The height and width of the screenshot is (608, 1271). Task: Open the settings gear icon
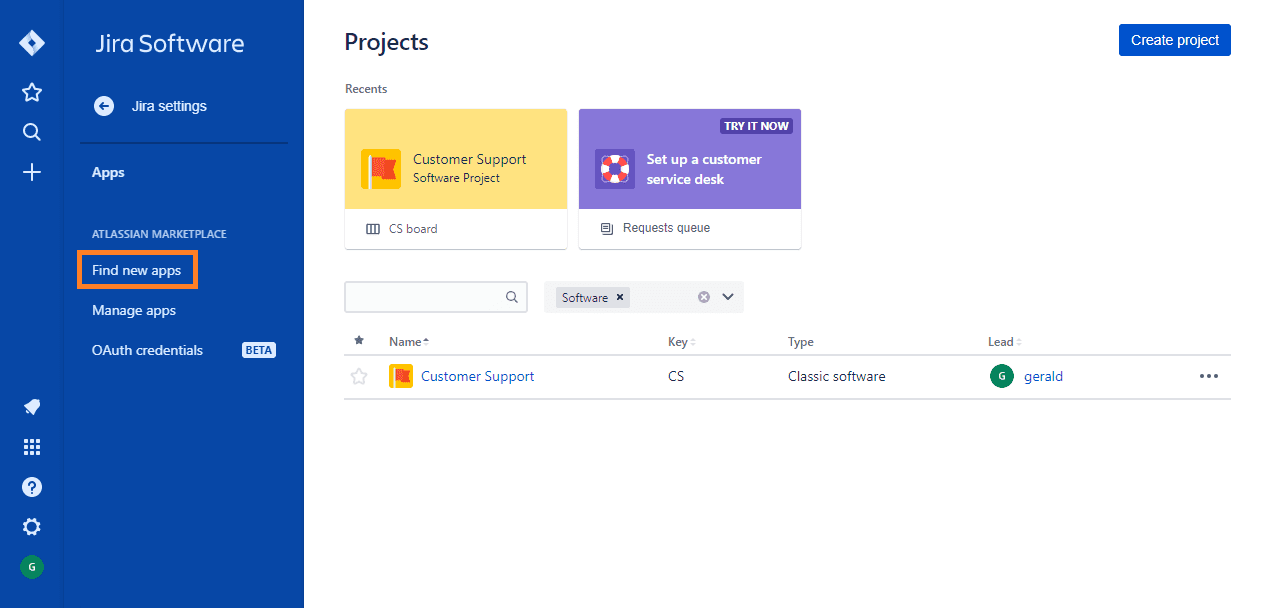32,527
